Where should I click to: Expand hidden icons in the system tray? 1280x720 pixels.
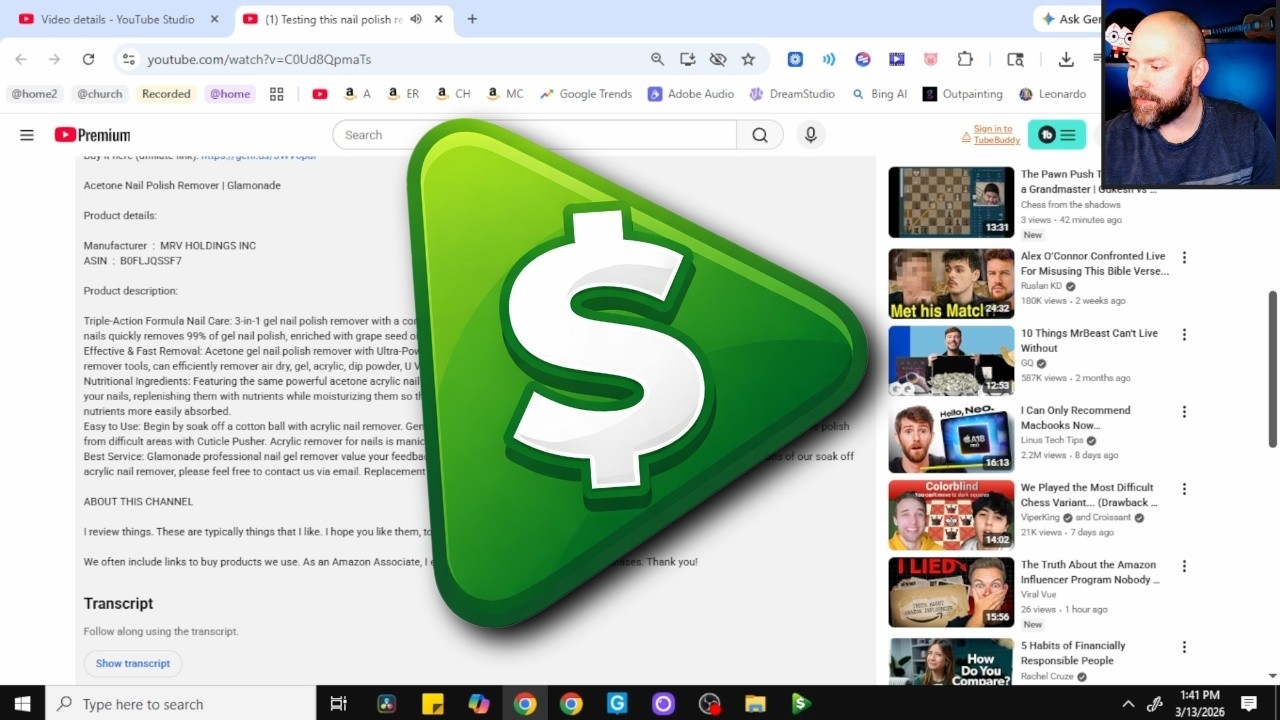pos(1128,704)
